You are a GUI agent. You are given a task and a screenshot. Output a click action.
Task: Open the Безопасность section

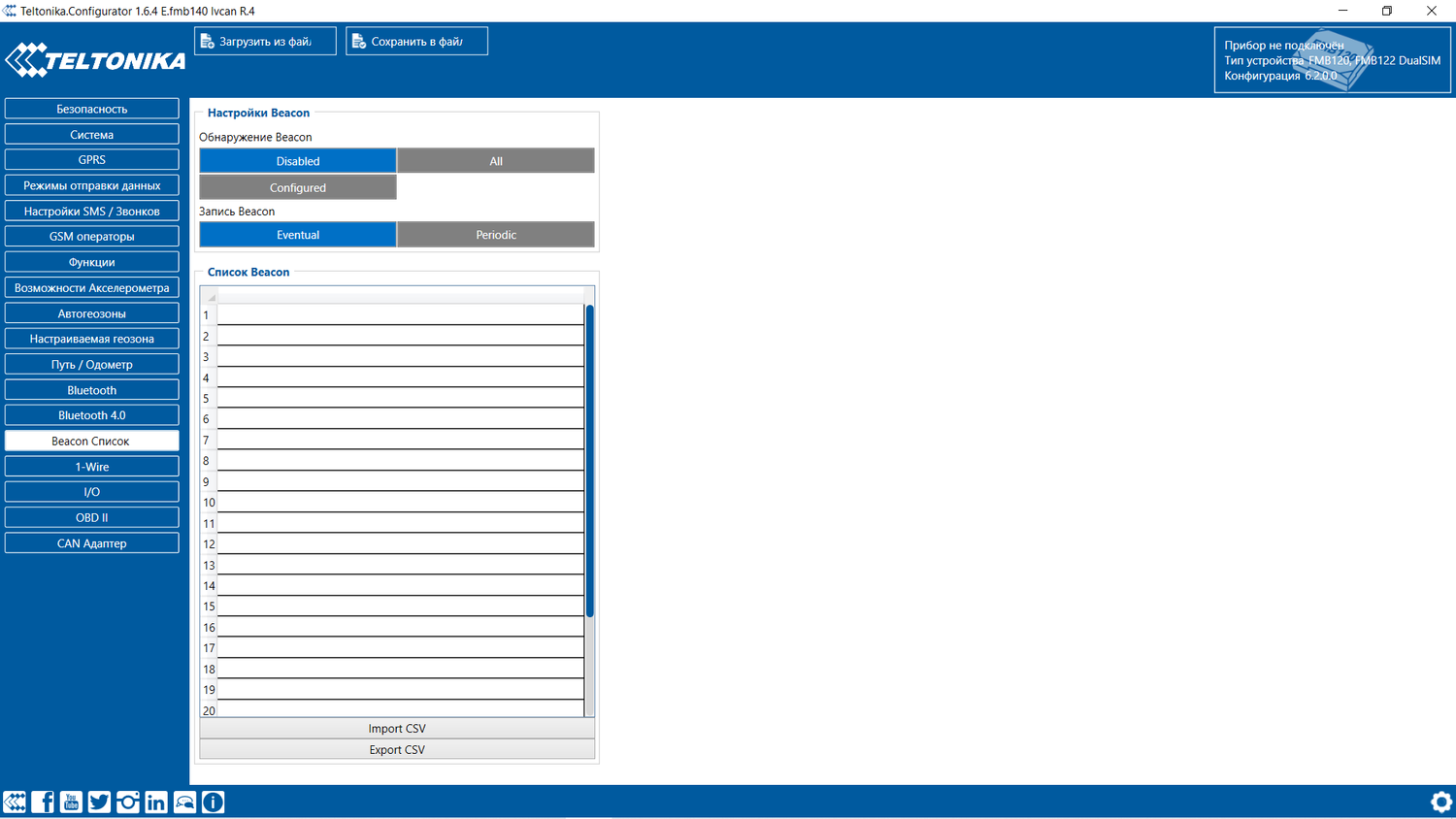coord(92,109)
